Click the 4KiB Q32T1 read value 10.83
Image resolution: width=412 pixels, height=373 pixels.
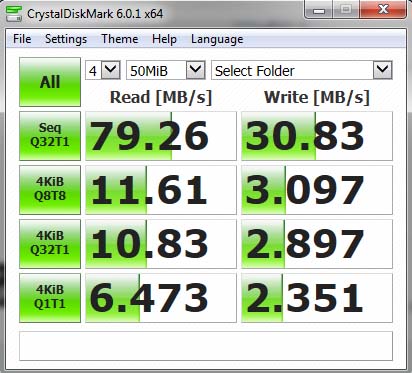(161, 244)
